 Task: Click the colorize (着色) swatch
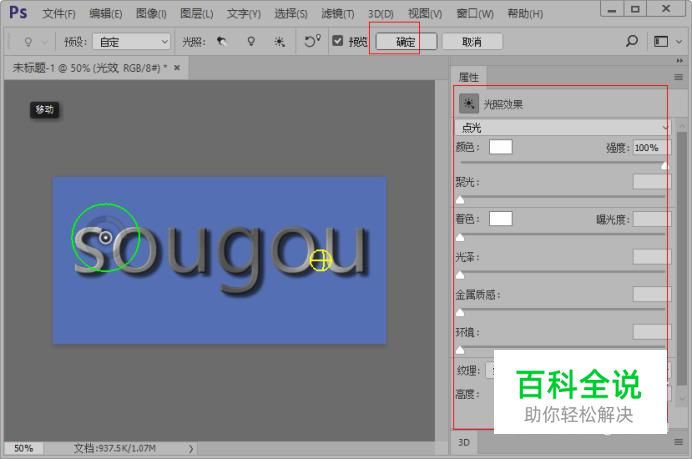pyautogui.click(x=500, y=218)
